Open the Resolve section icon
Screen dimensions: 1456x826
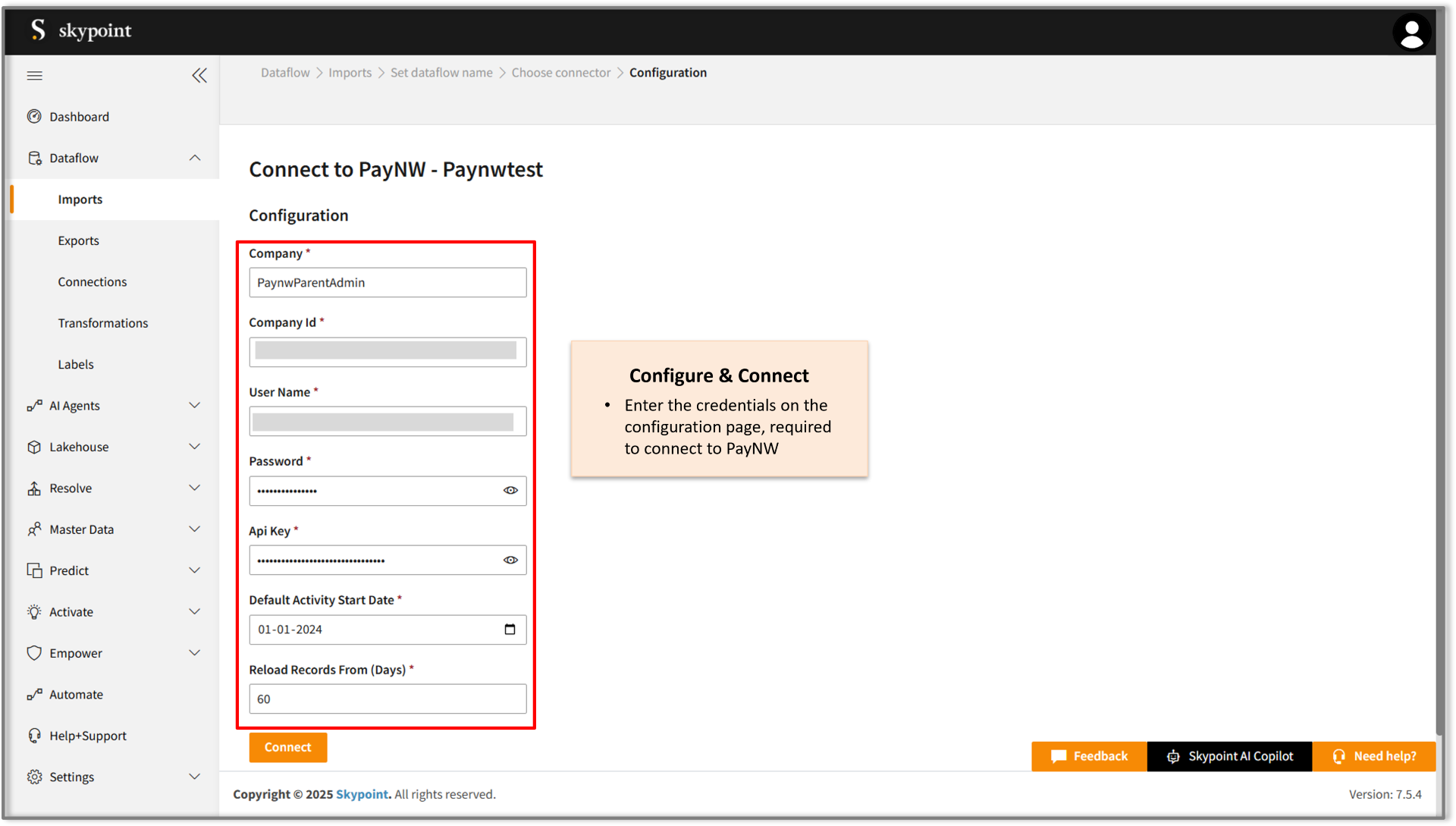35,488
